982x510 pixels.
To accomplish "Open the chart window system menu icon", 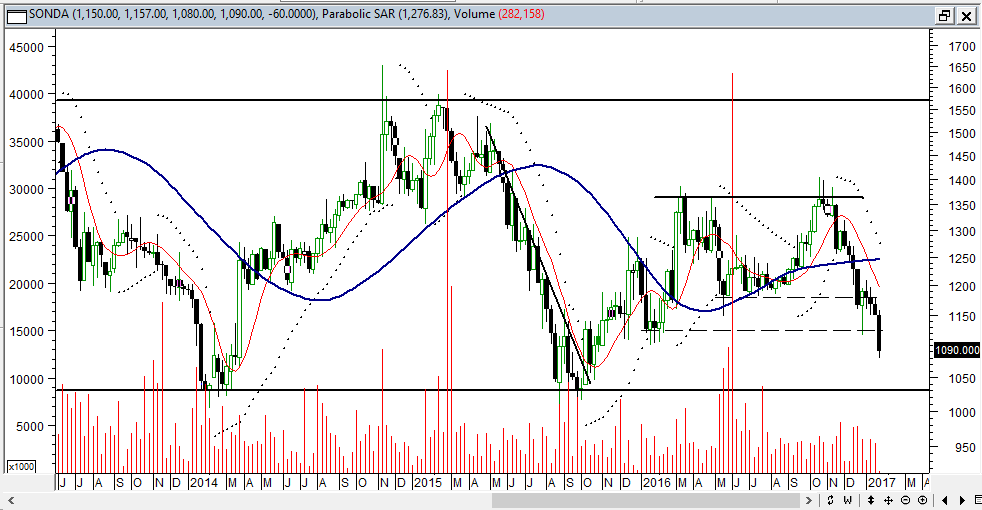I will click(17, 15).
